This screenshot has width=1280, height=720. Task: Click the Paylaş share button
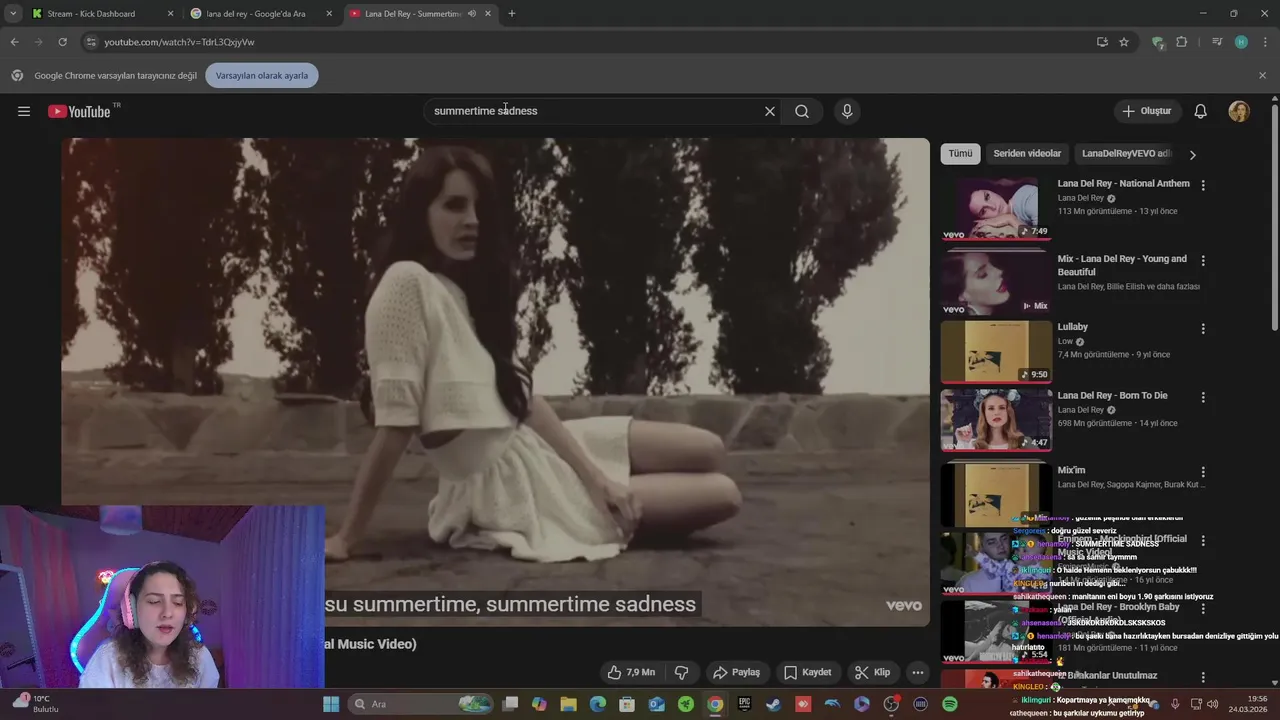736,672
